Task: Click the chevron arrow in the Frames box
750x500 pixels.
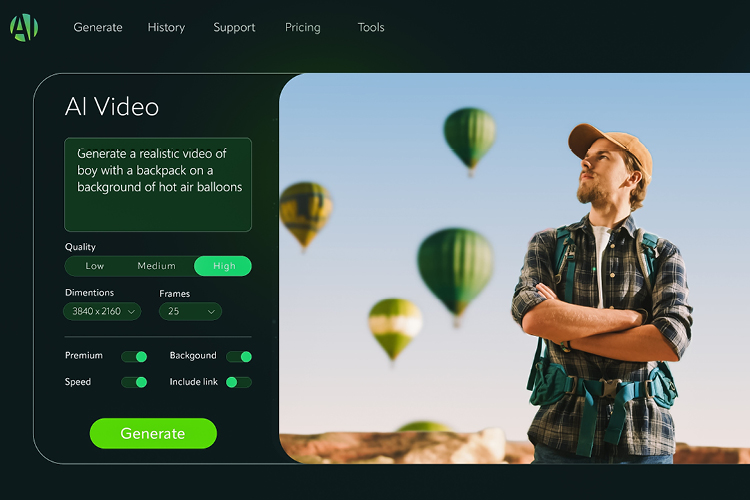Action: click(211, 312)
